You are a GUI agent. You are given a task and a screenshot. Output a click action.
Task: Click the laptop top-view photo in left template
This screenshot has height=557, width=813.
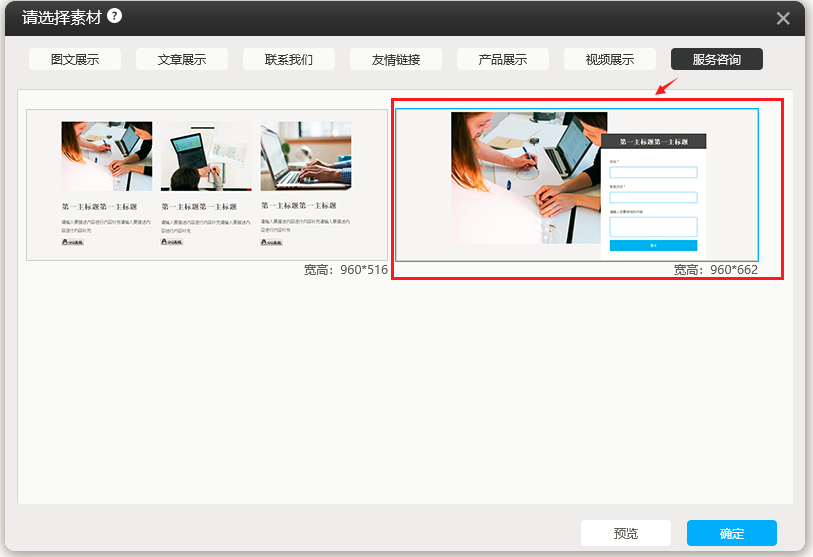[x=206, y=156]
